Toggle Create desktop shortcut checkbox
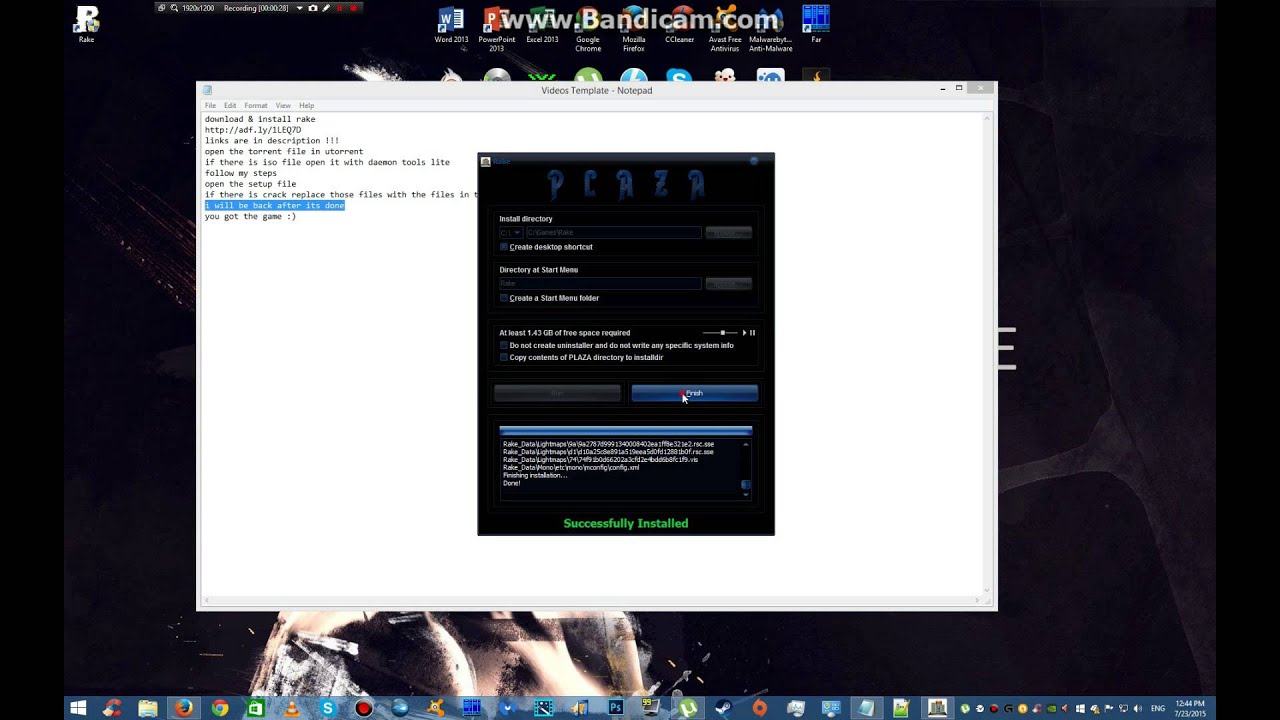This screenshot has height=720, width=1280. coord(504,247)
